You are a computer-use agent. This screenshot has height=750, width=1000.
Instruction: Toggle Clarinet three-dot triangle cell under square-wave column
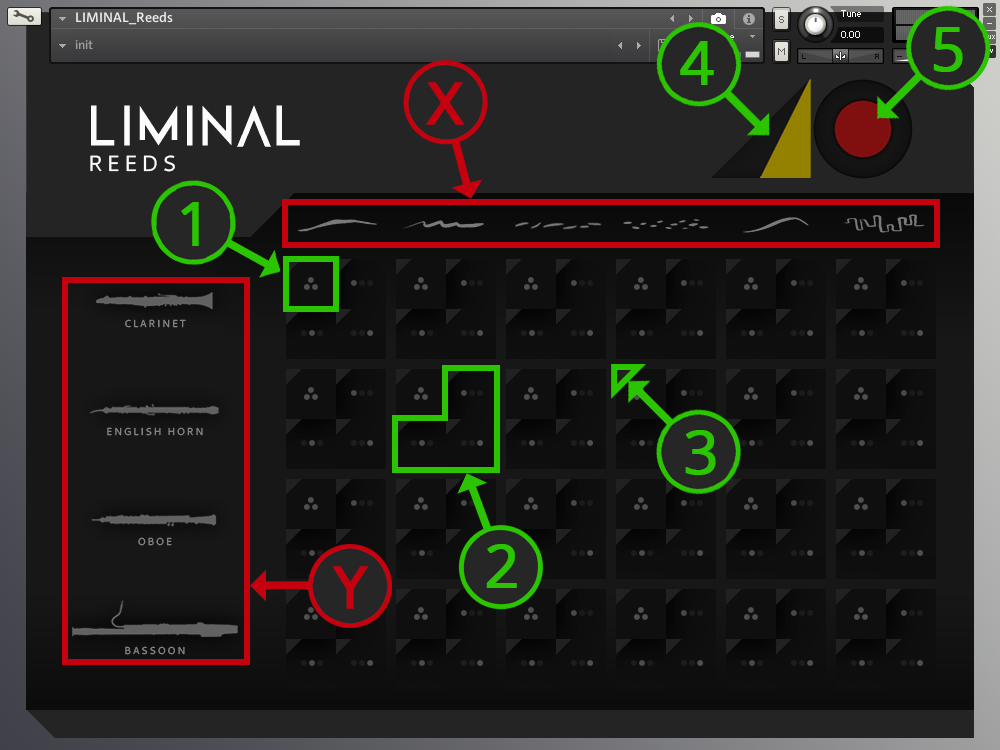pos(861,284)
